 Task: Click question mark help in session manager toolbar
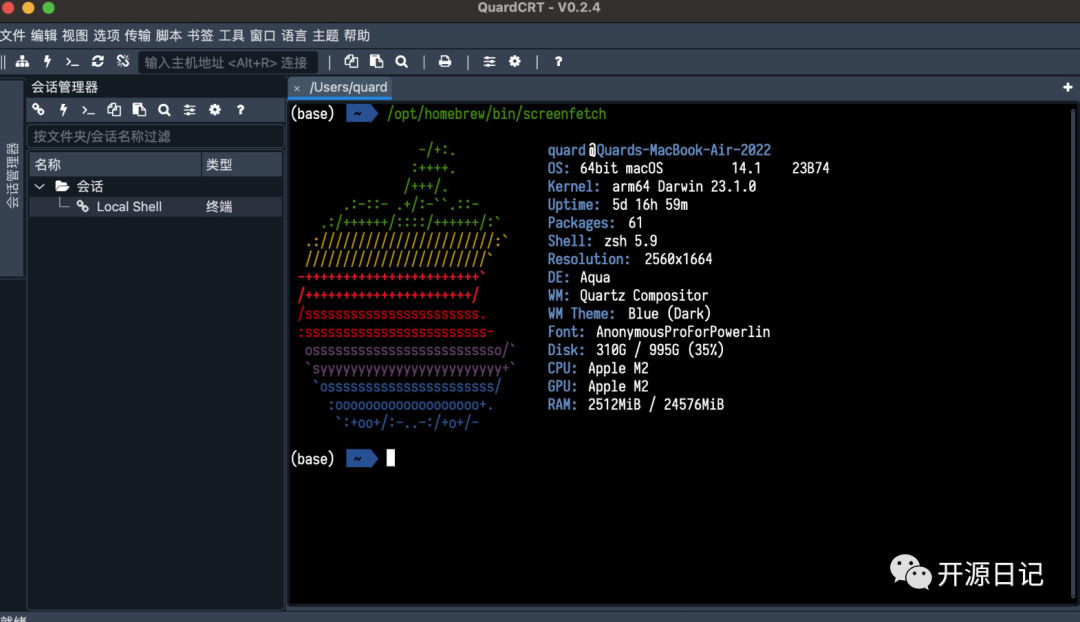240,110
